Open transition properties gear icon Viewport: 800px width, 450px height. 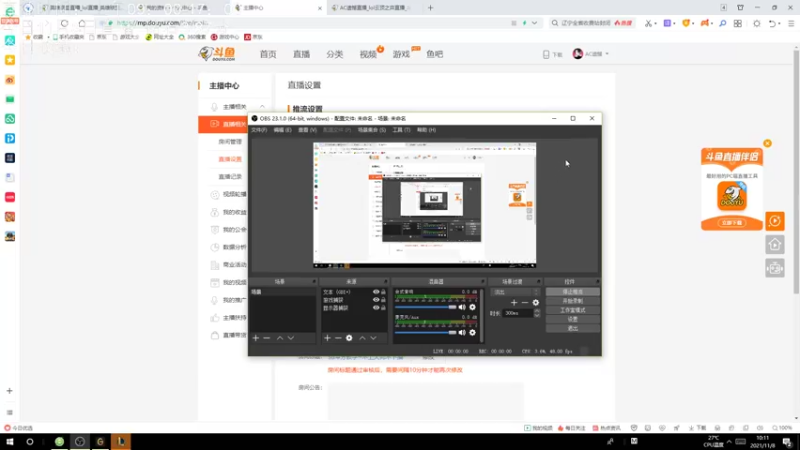click(536, 303)
